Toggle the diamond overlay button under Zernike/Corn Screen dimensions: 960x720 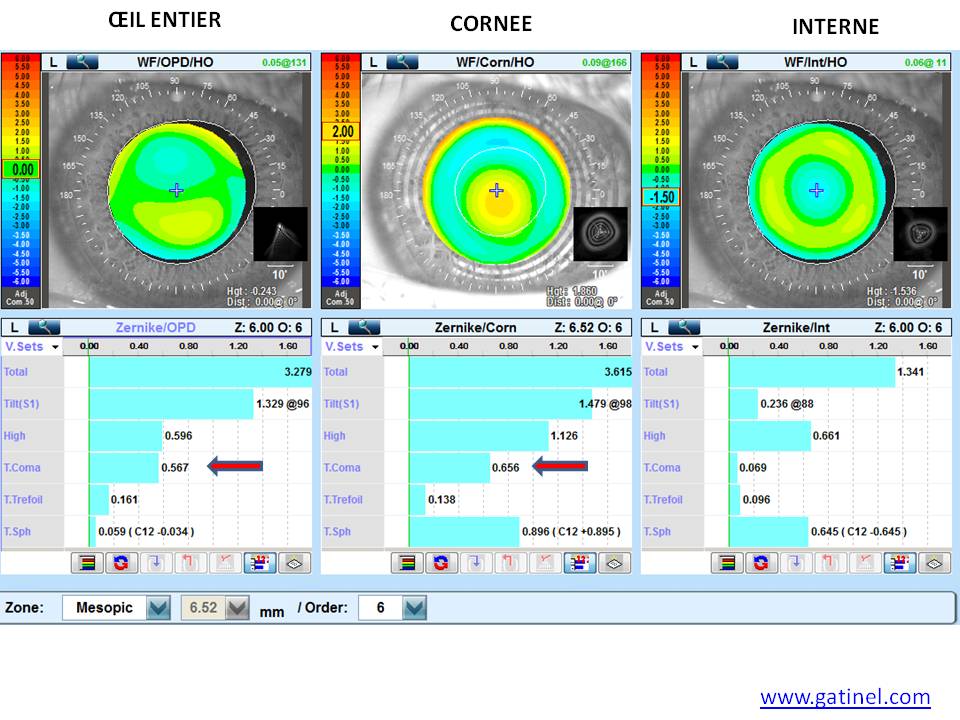click(x=613, y=563)
